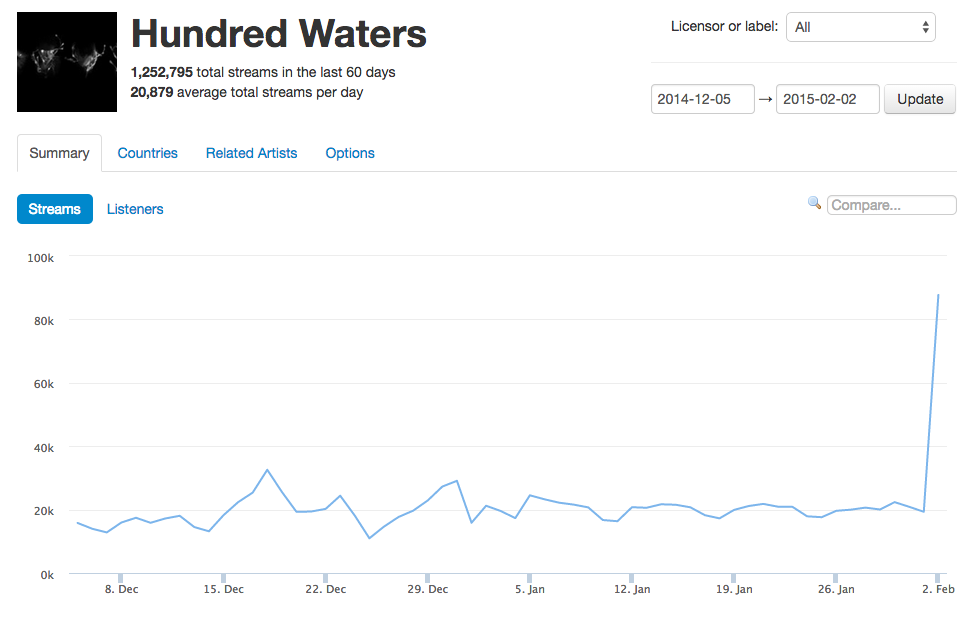
Task: Click the 15. Dec x-axis label
Action: coord(223,589)
